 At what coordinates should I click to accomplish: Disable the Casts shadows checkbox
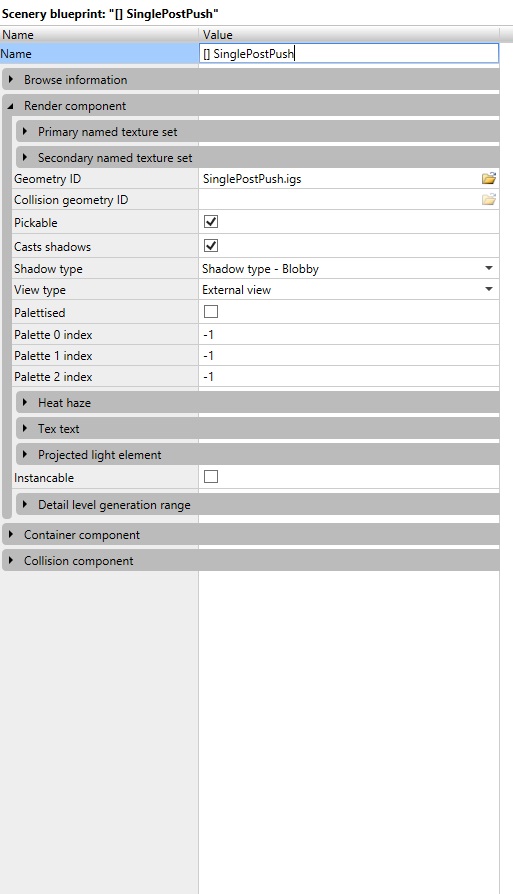click(x=211, y=246)
